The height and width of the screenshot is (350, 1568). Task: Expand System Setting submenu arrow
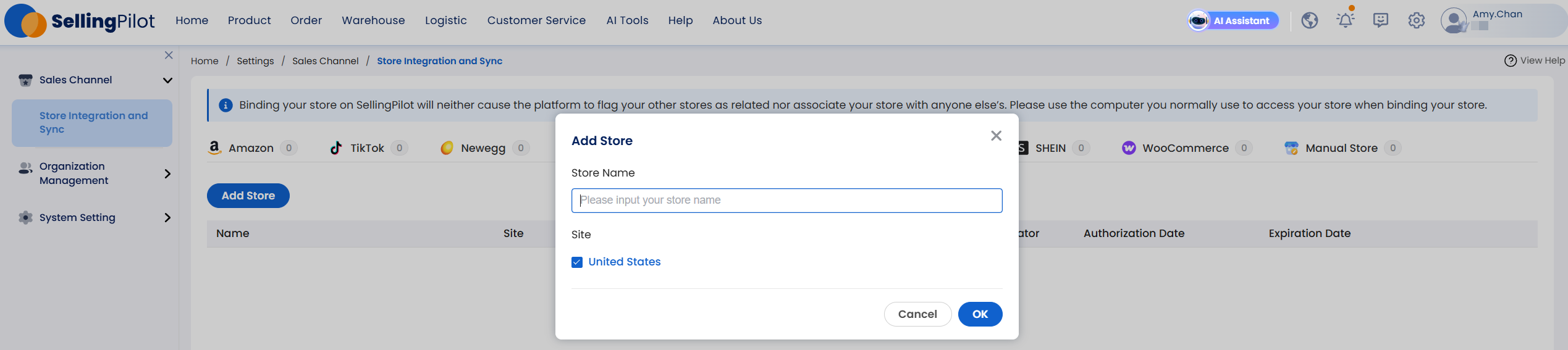[x=167, y=217]
